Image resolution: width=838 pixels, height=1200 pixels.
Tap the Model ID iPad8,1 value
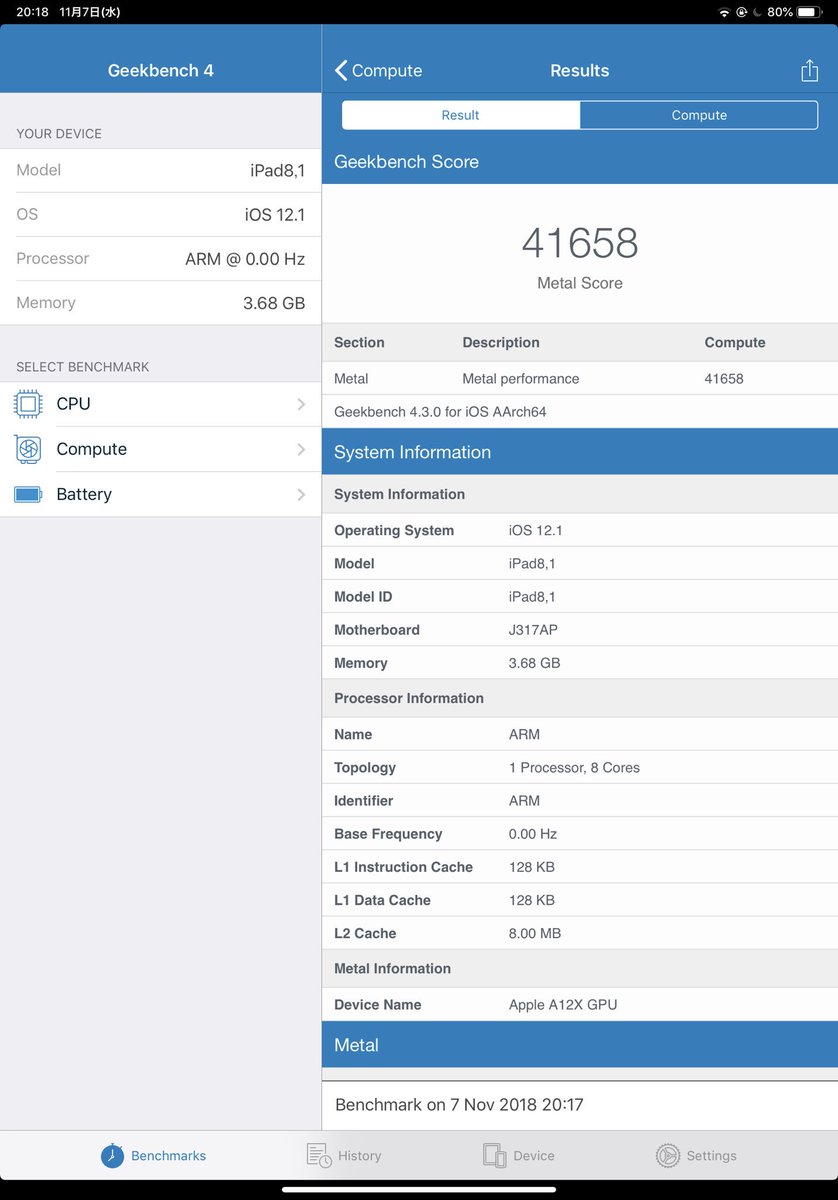[x=532, y=597]
